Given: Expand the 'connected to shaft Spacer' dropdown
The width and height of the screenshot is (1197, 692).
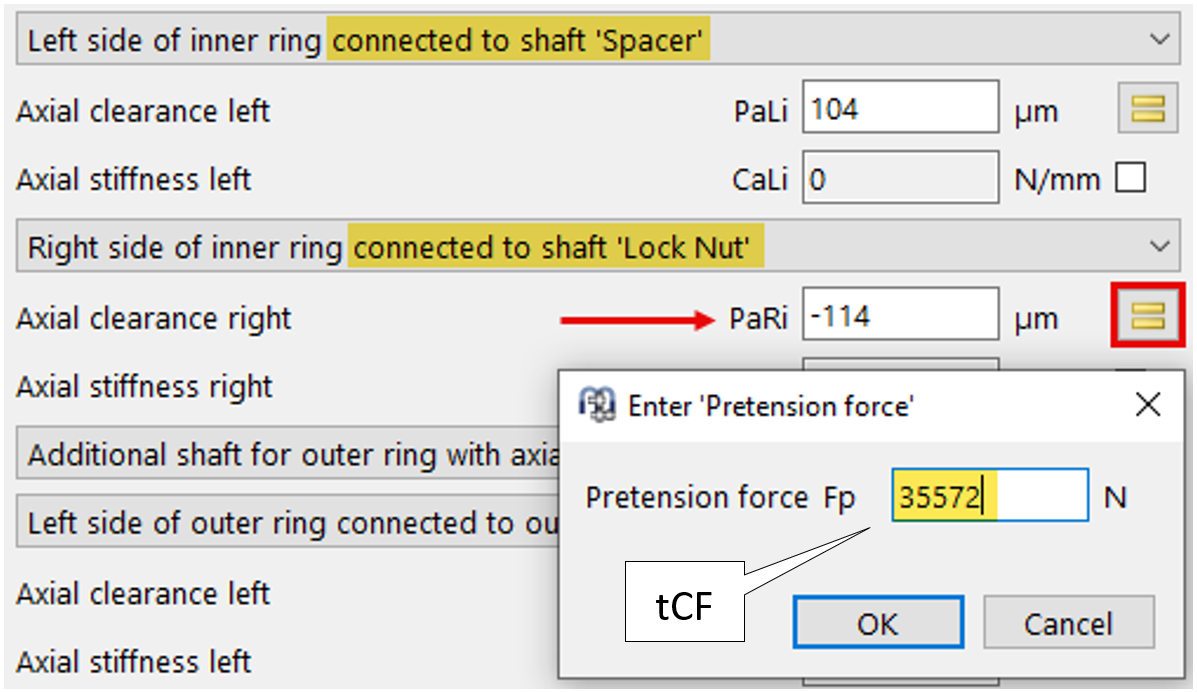Looking at the screenshot, I should click(1159, 40).
